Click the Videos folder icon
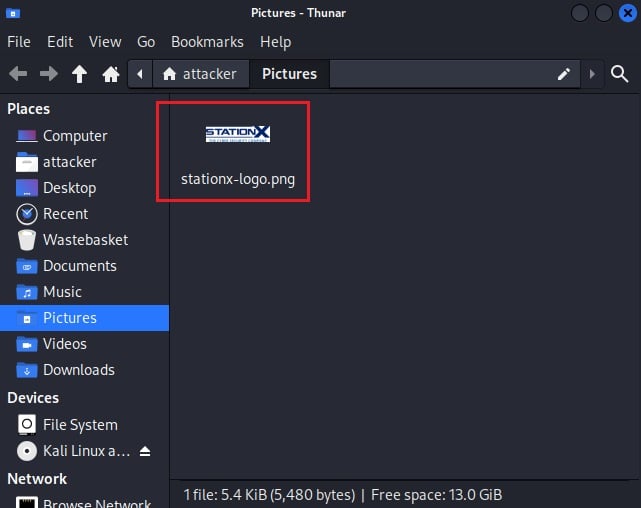The image size is (641, 508). pyautogui.click(x=27, y=344)
